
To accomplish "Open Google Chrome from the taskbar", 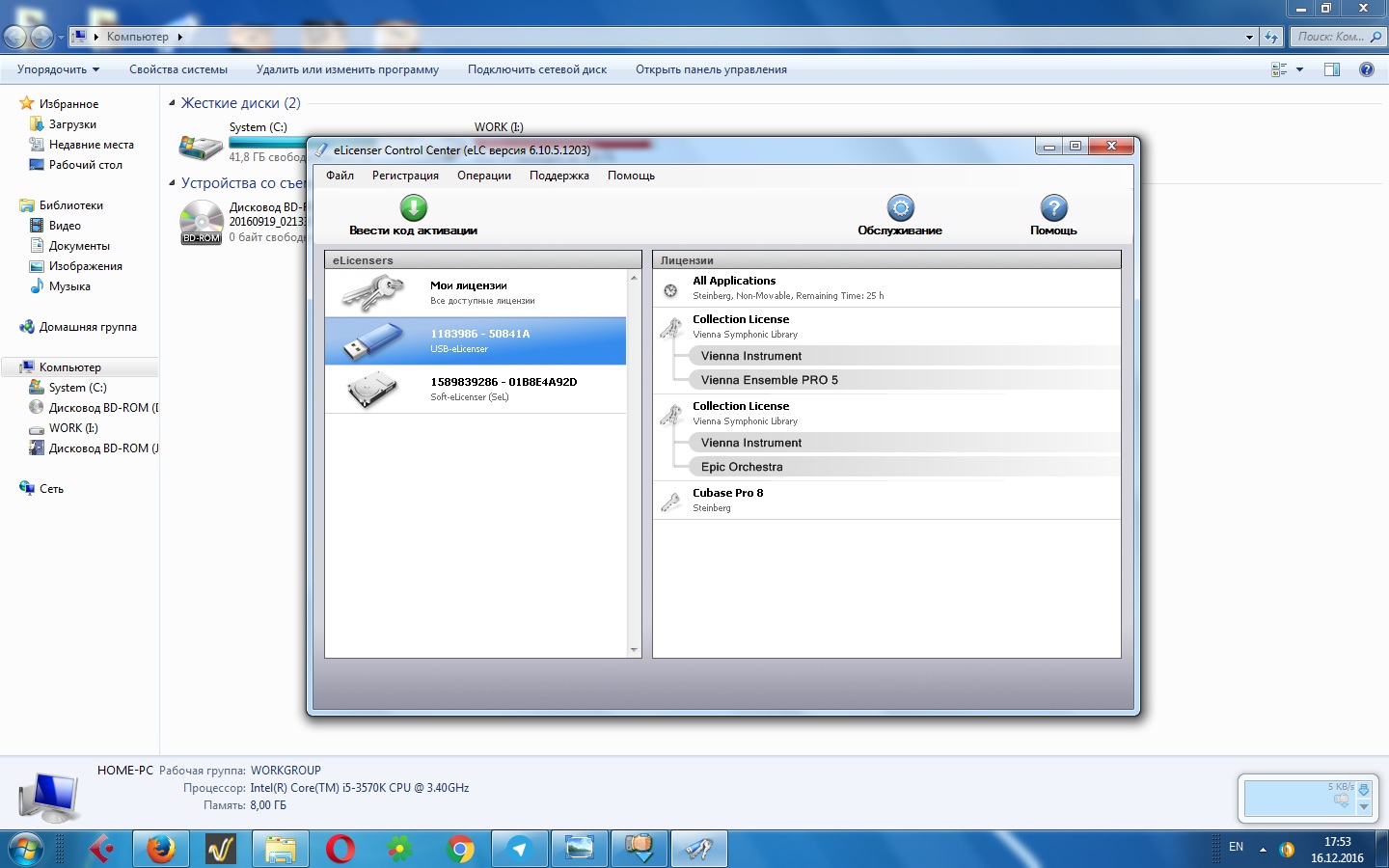I will pyautogui.click(x=460, y=849).
